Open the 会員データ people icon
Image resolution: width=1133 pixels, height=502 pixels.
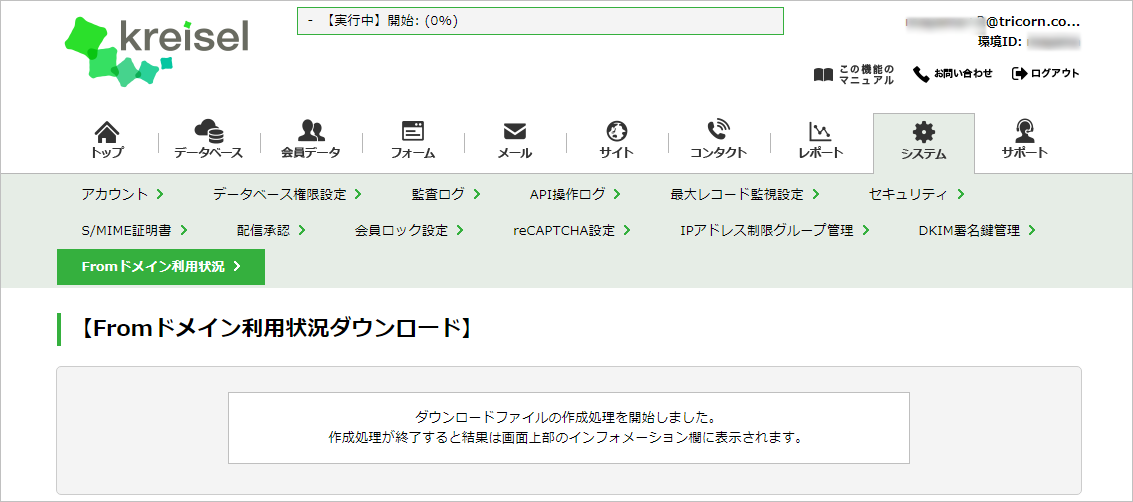pyautogui.click(x=311, y=131)
